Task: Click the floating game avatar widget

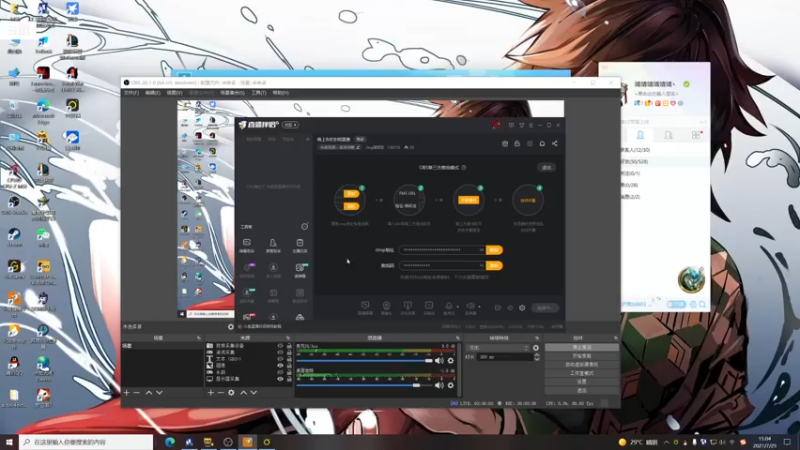Action: 691,279
